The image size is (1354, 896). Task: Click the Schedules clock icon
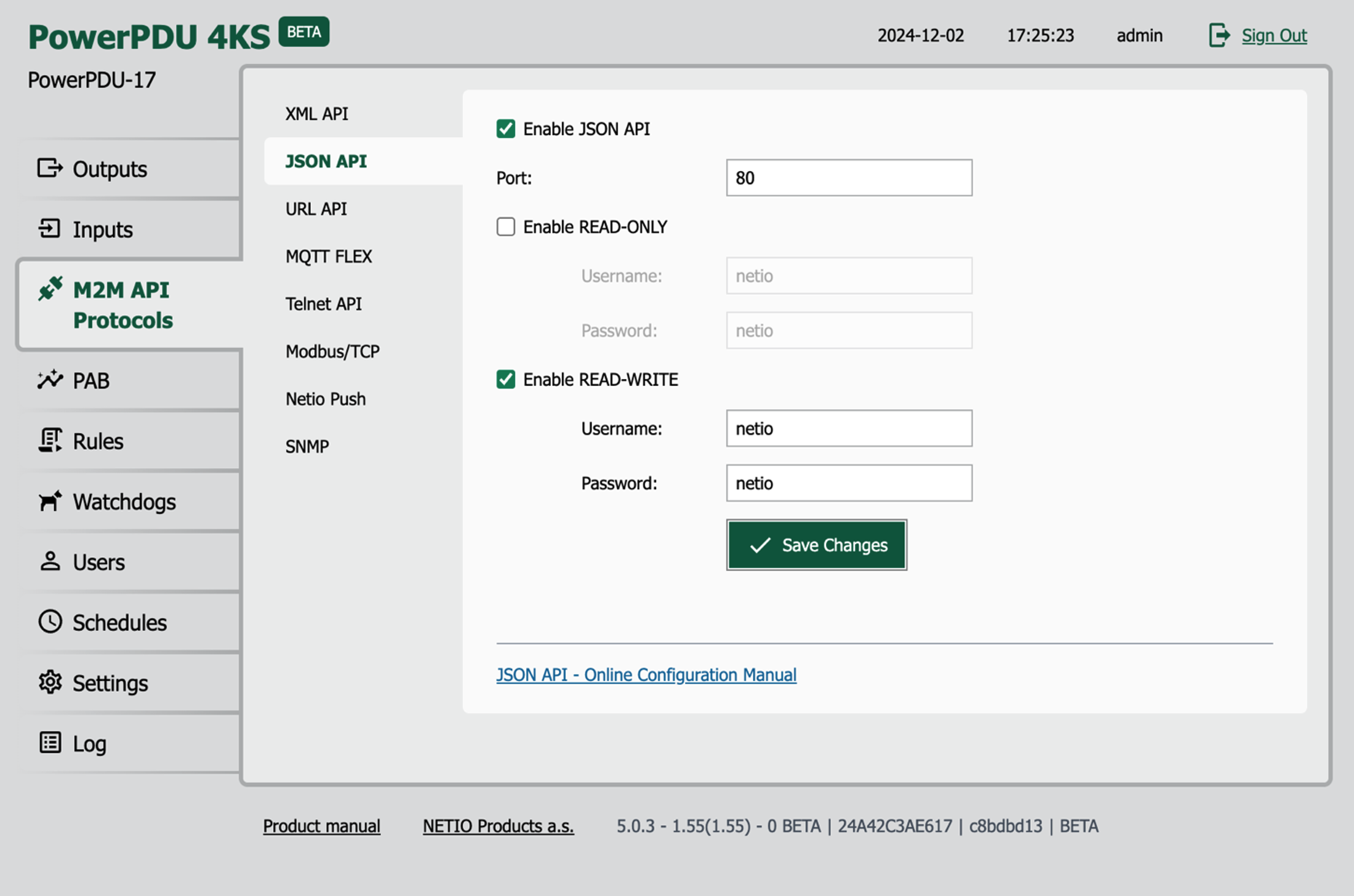(x=50, y=622)
